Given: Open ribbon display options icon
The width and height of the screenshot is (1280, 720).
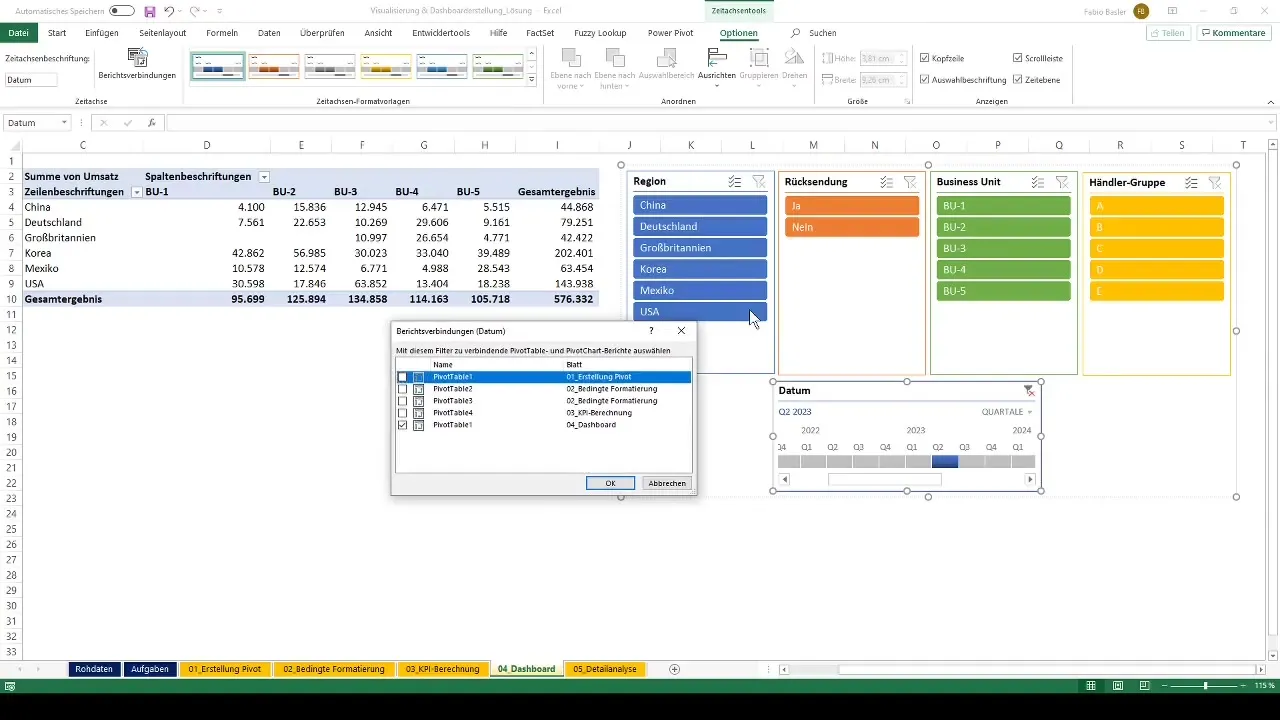Looking at the screenshot, I should click(x=1172, y=11).
